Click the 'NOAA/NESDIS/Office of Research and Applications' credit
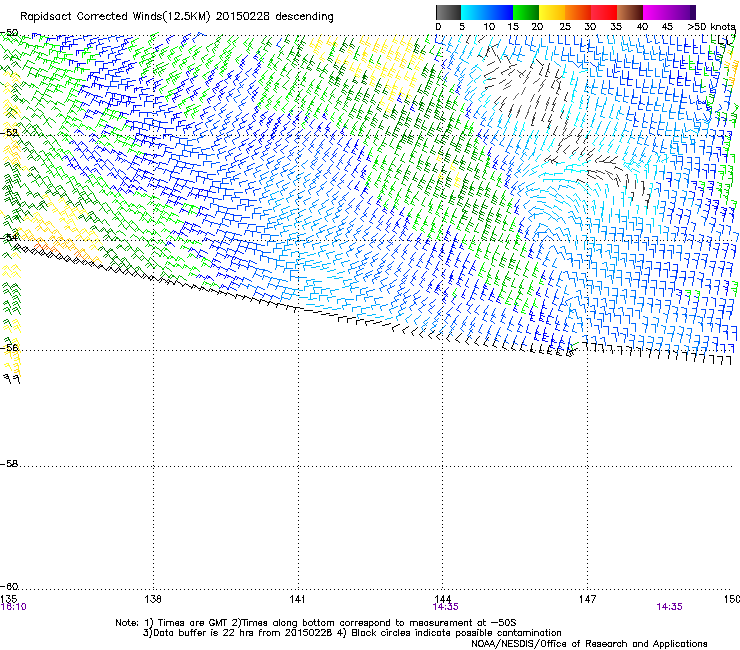 click(x=589, y=644)
